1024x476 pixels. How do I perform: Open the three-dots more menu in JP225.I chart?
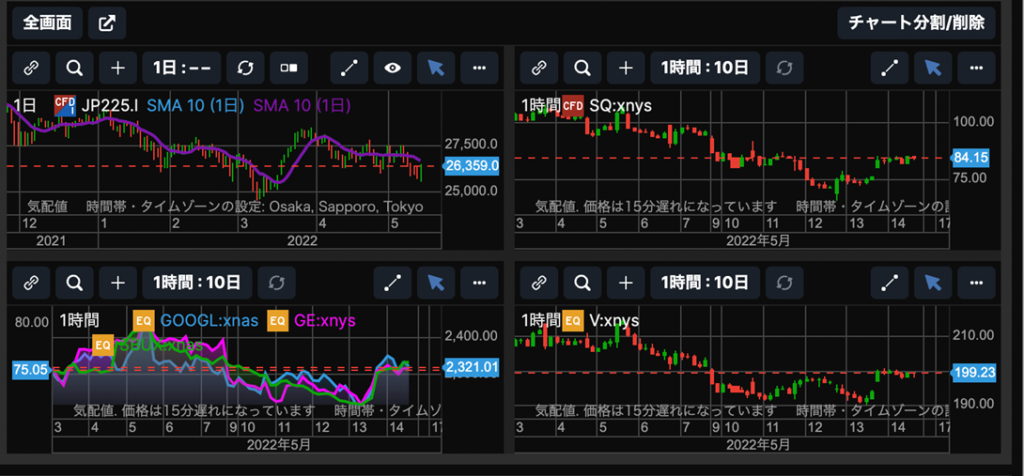coord(479,68)
